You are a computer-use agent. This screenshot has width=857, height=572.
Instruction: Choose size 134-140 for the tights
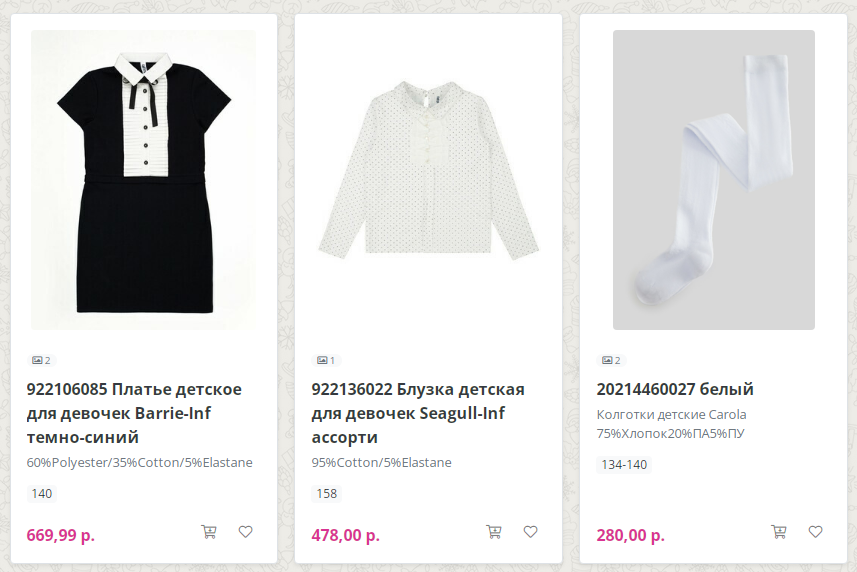click(x=623, y=464)
